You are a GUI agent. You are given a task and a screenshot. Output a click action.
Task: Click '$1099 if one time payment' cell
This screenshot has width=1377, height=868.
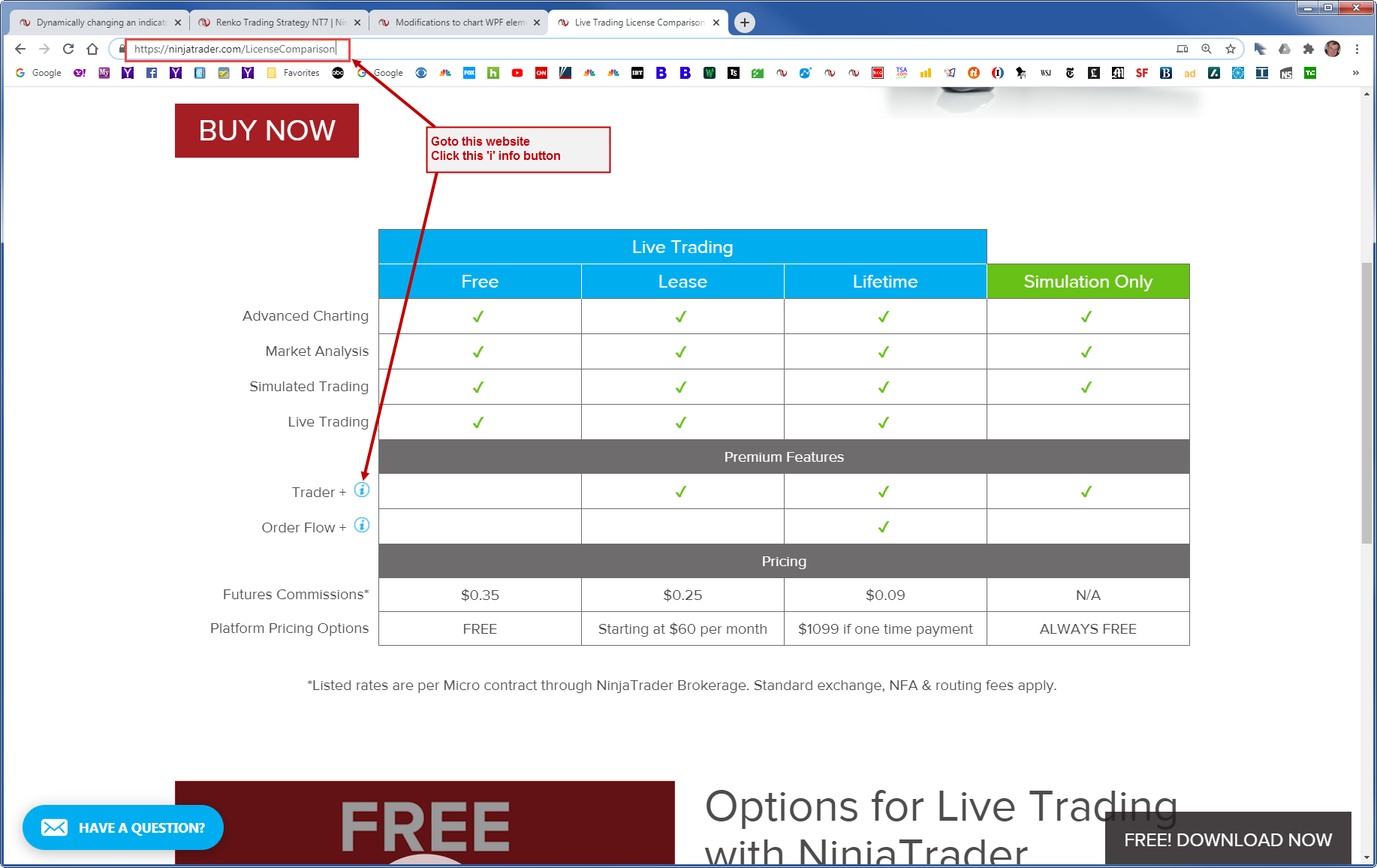pos(885,629)
